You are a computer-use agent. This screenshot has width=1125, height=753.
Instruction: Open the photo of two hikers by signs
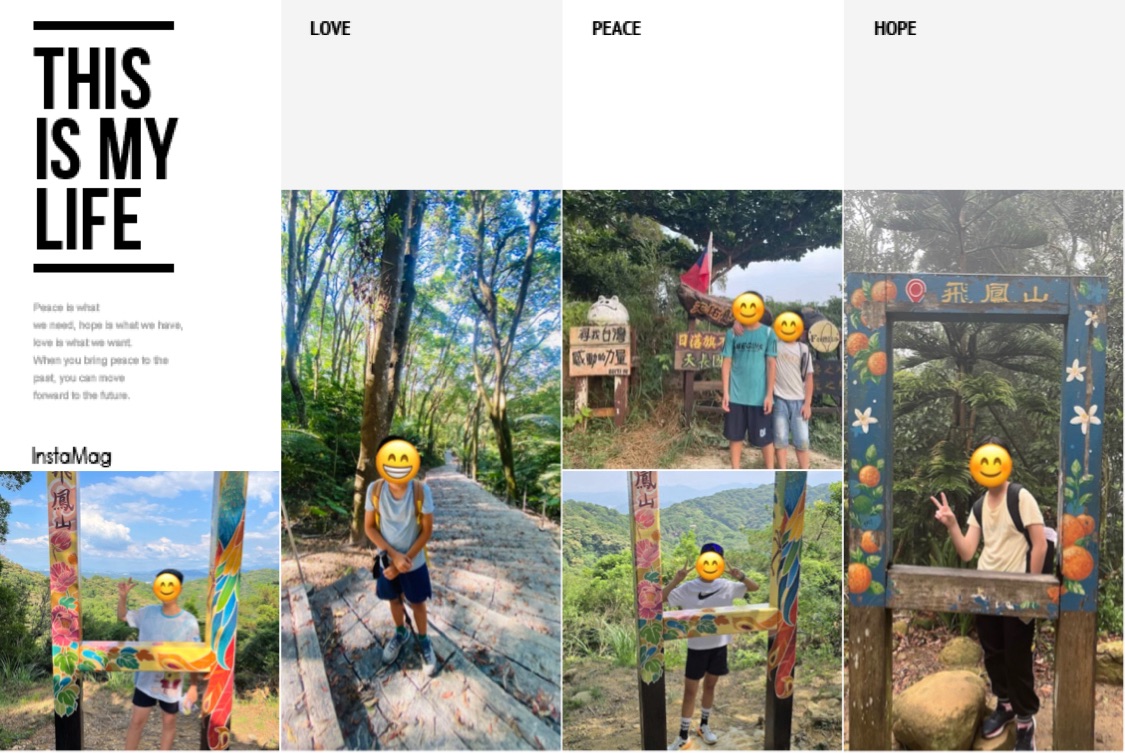pyautogui.click(x=702, y=329)
